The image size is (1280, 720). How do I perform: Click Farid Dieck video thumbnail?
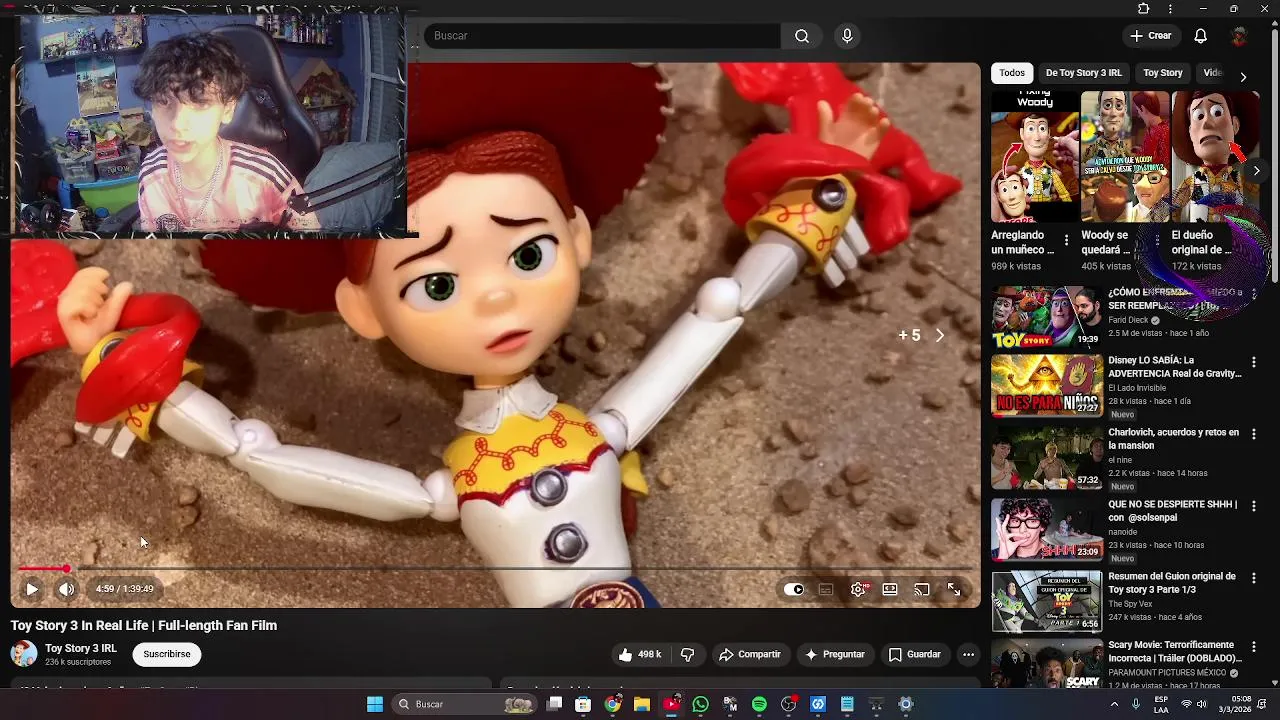(1047, 317)
